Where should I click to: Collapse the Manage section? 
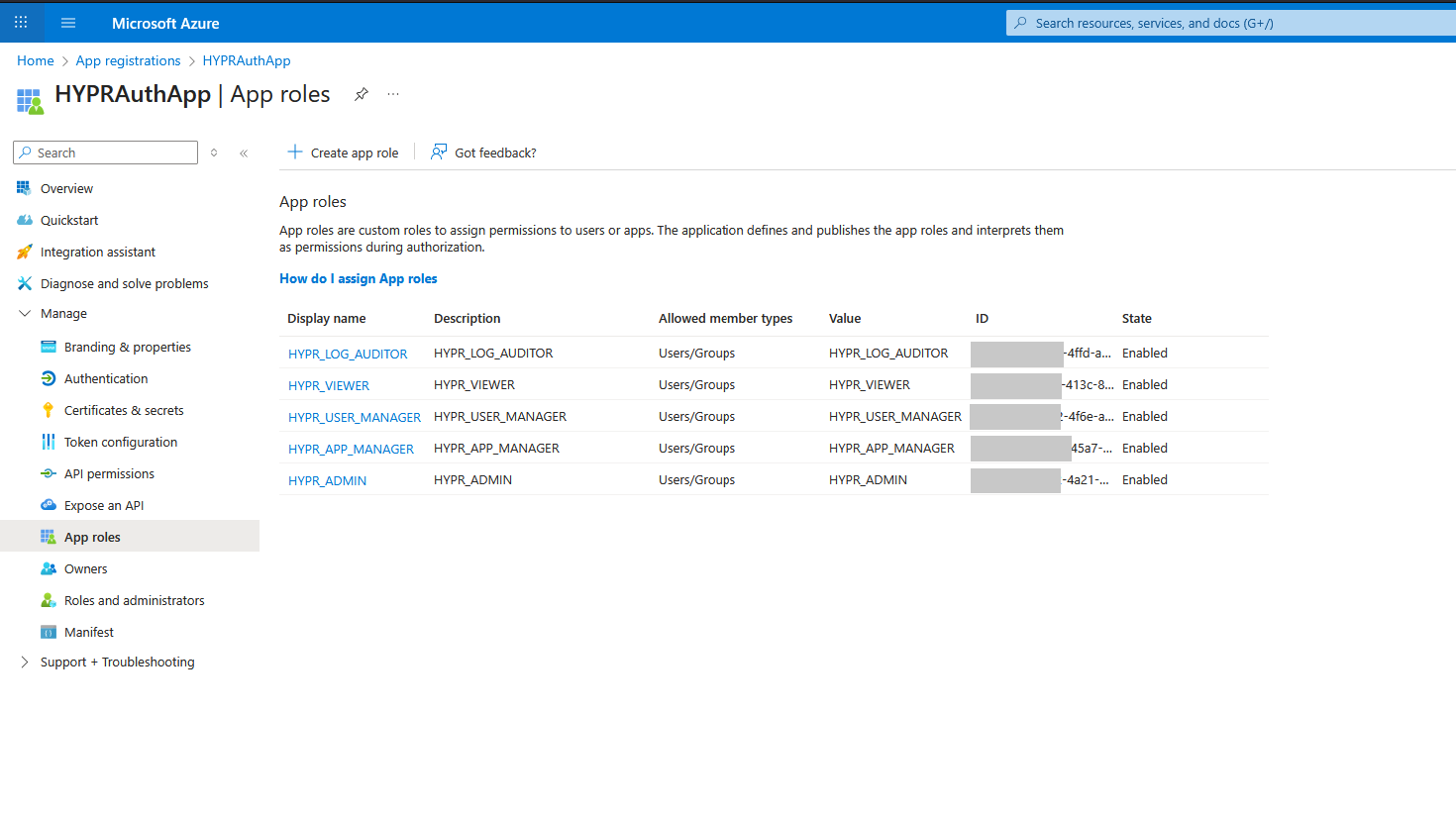25,313
